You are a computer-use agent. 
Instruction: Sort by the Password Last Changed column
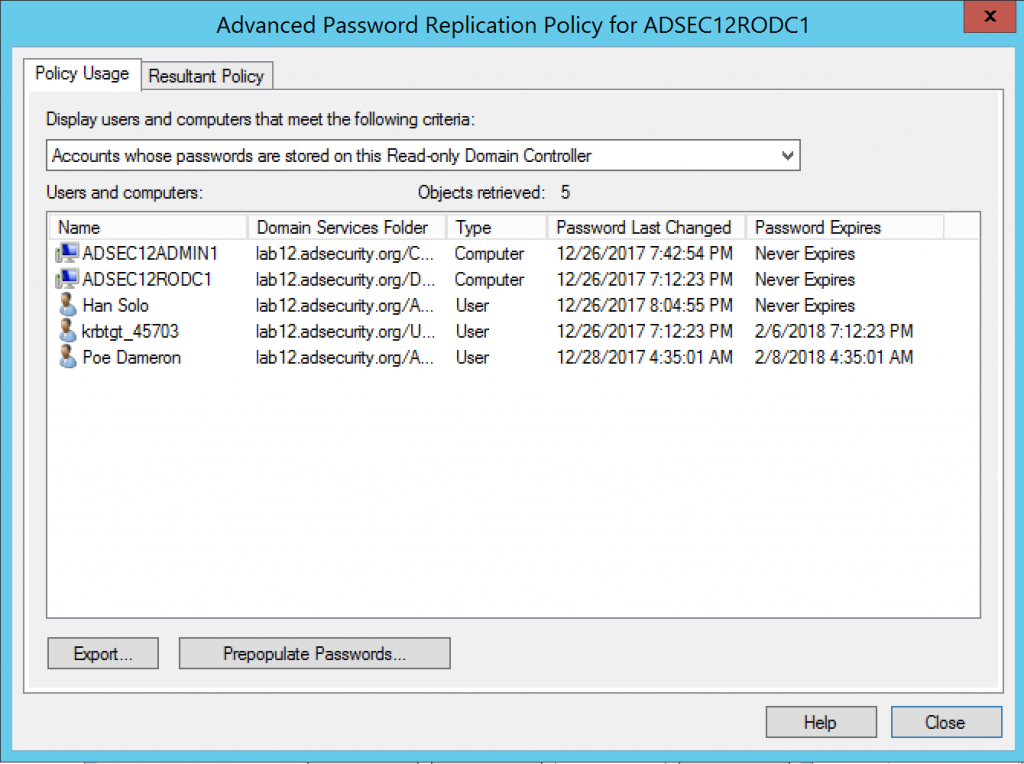(x=643, y=227)
